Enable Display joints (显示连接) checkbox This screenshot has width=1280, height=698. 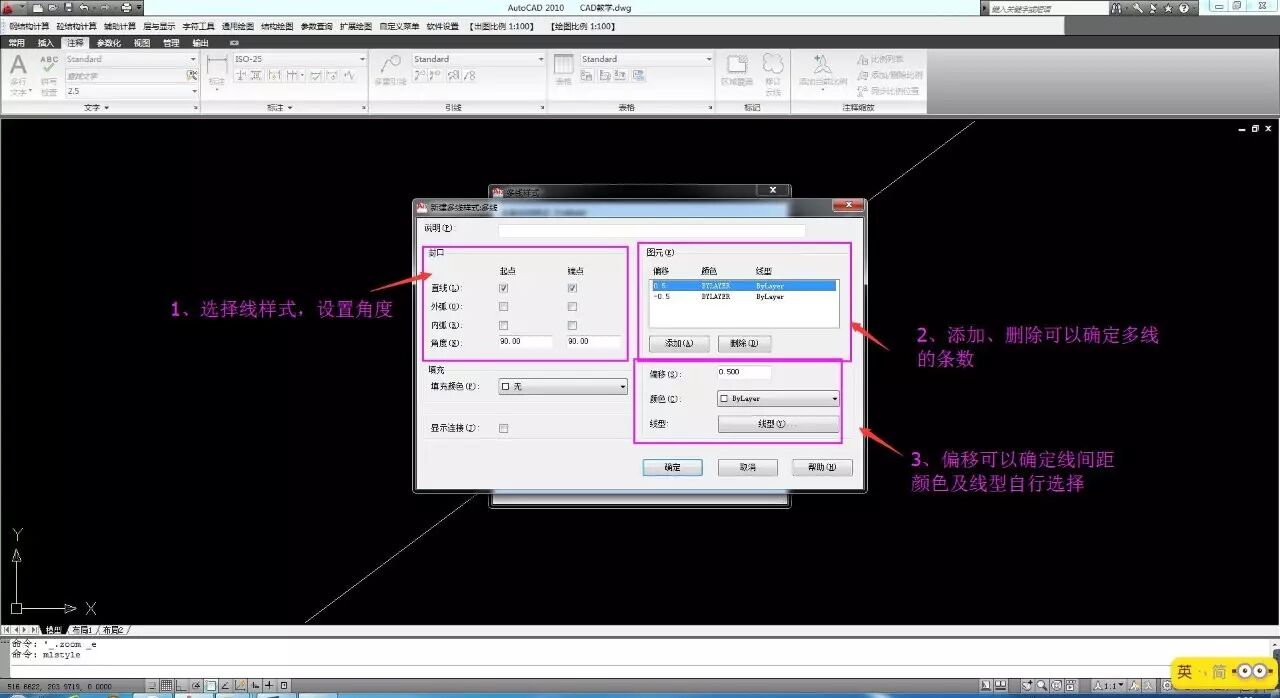503,428
